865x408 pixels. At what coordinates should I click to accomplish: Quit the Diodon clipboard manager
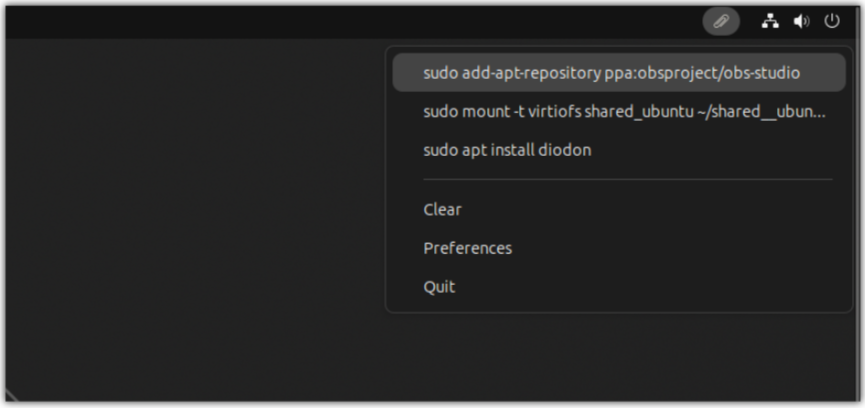tap(439, 287)
